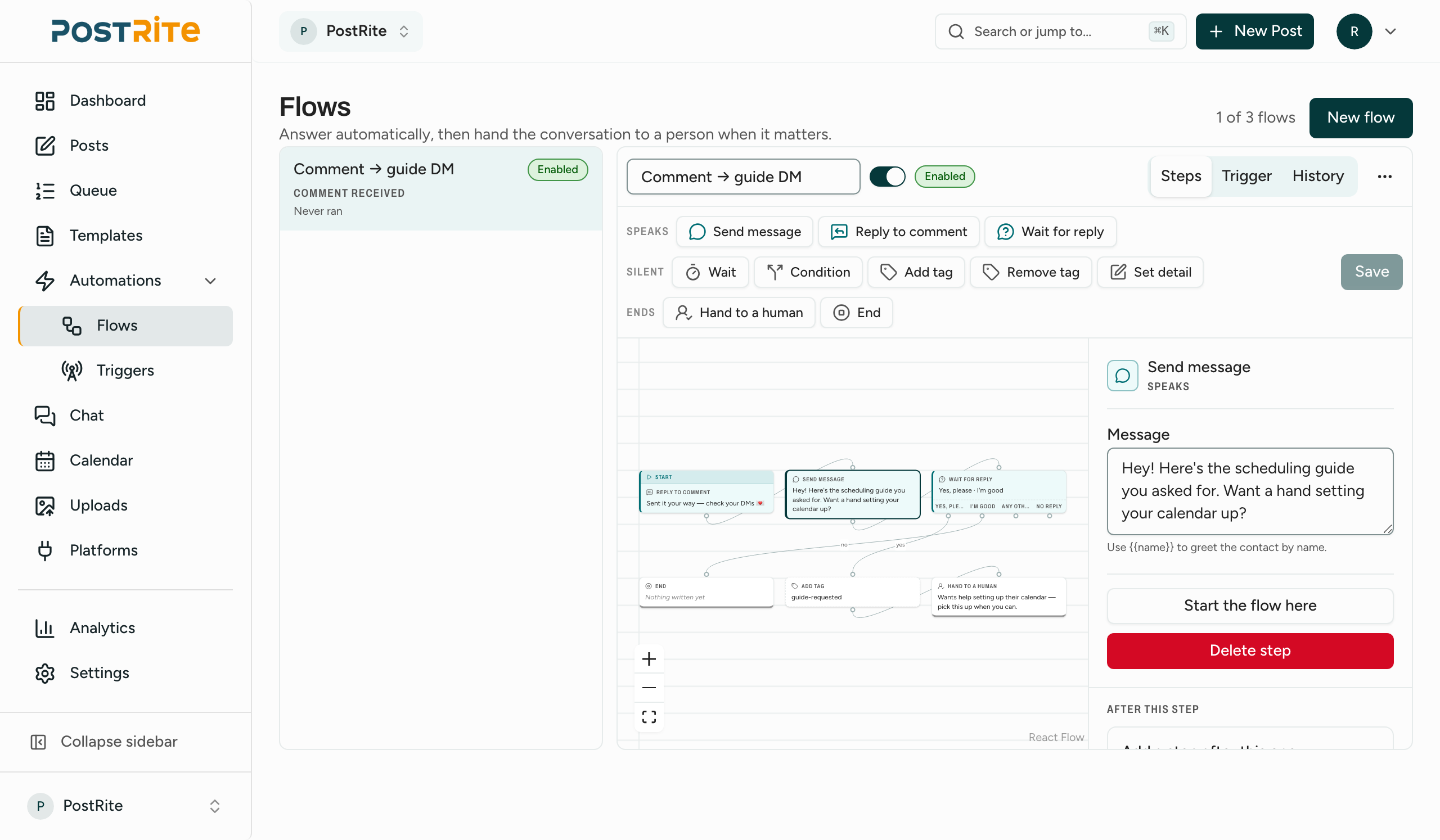Toggle the flow enabled switch off
Viewport: 1440px width, 840px height.
[x=888, y=177]
